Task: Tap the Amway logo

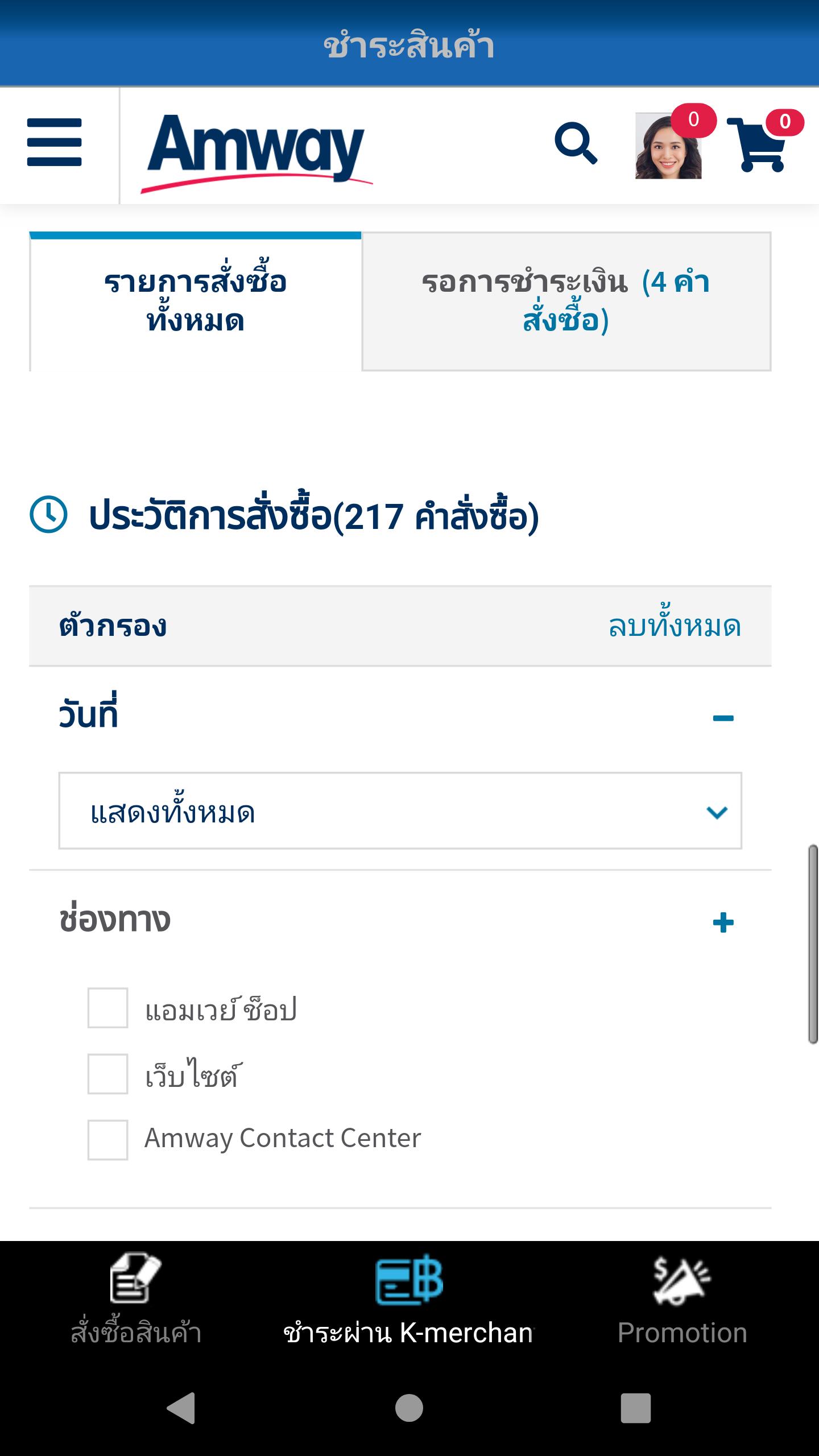Action: pos(257,150)
